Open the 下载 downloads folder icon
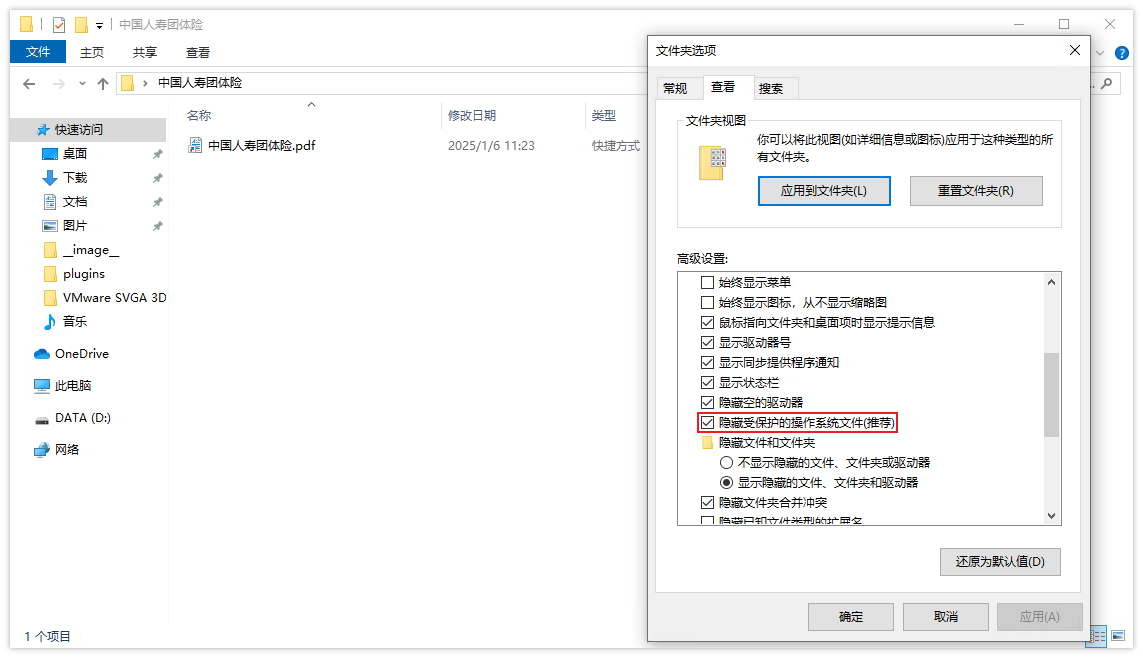Image resolution: width=1143 pixels, height=658 pixels. point(50,178)
